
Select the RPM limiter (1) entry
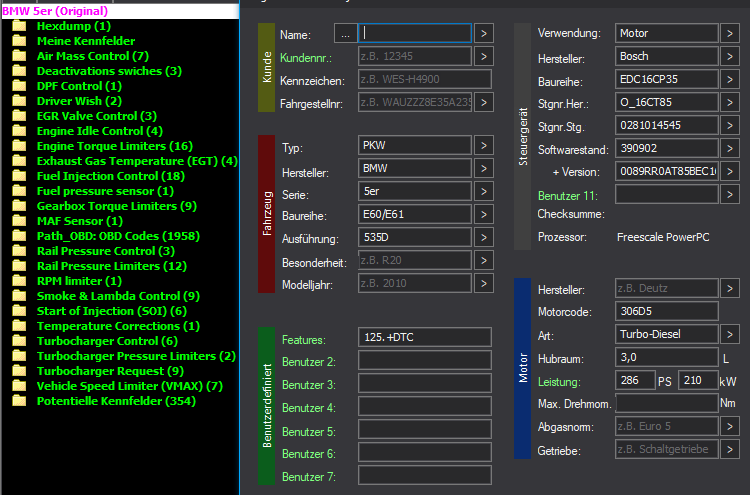[x=79, y=281]
